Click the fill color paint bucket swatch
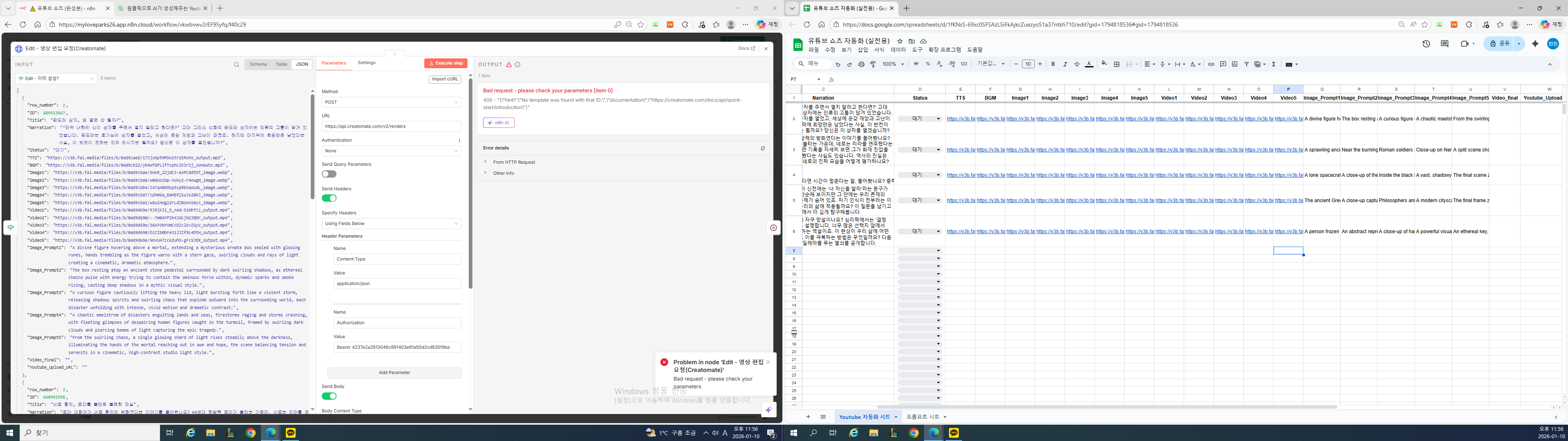1568x441 pixels. [1104, 64]
